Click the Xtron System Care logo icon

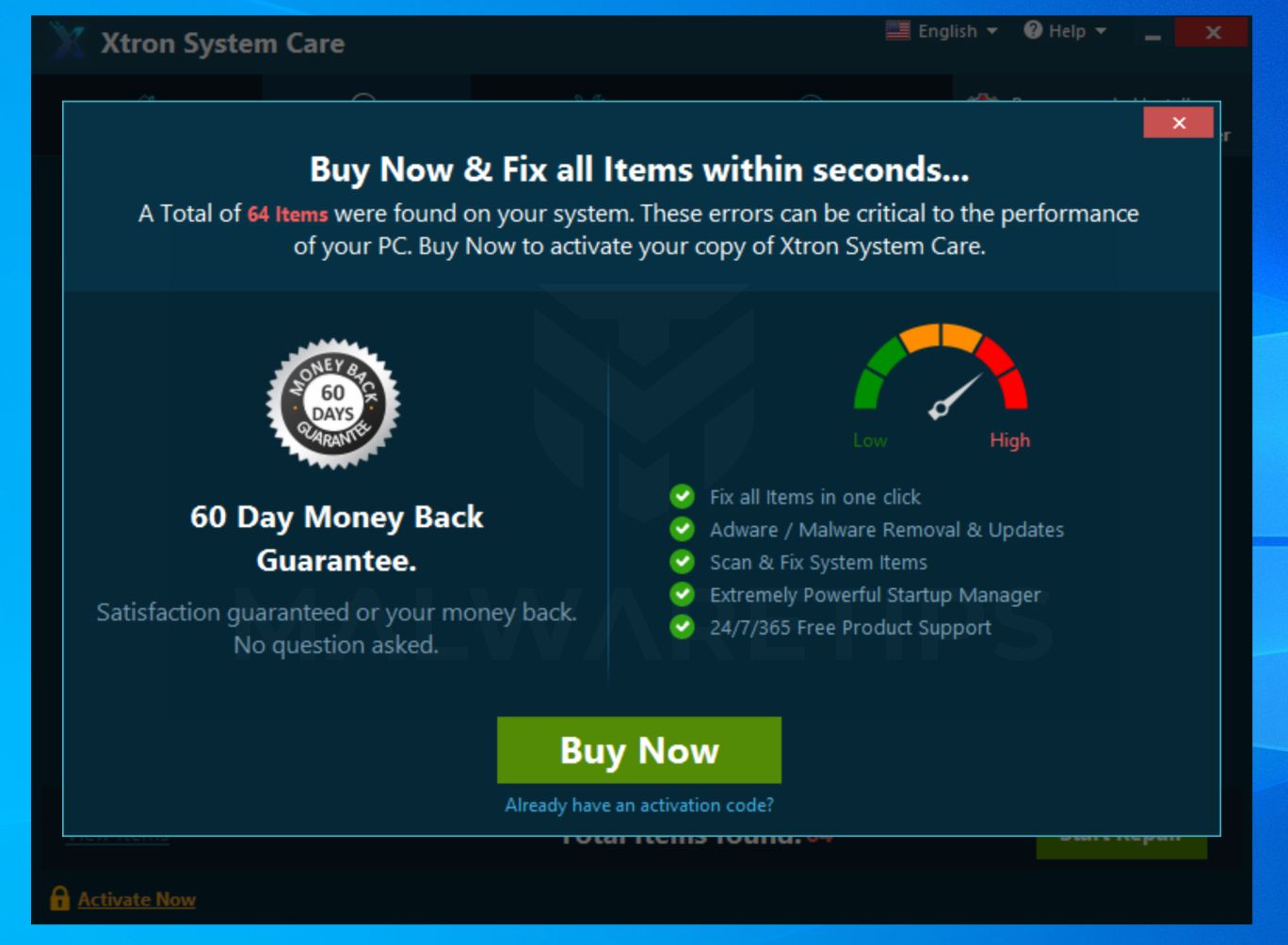(66, 43)
